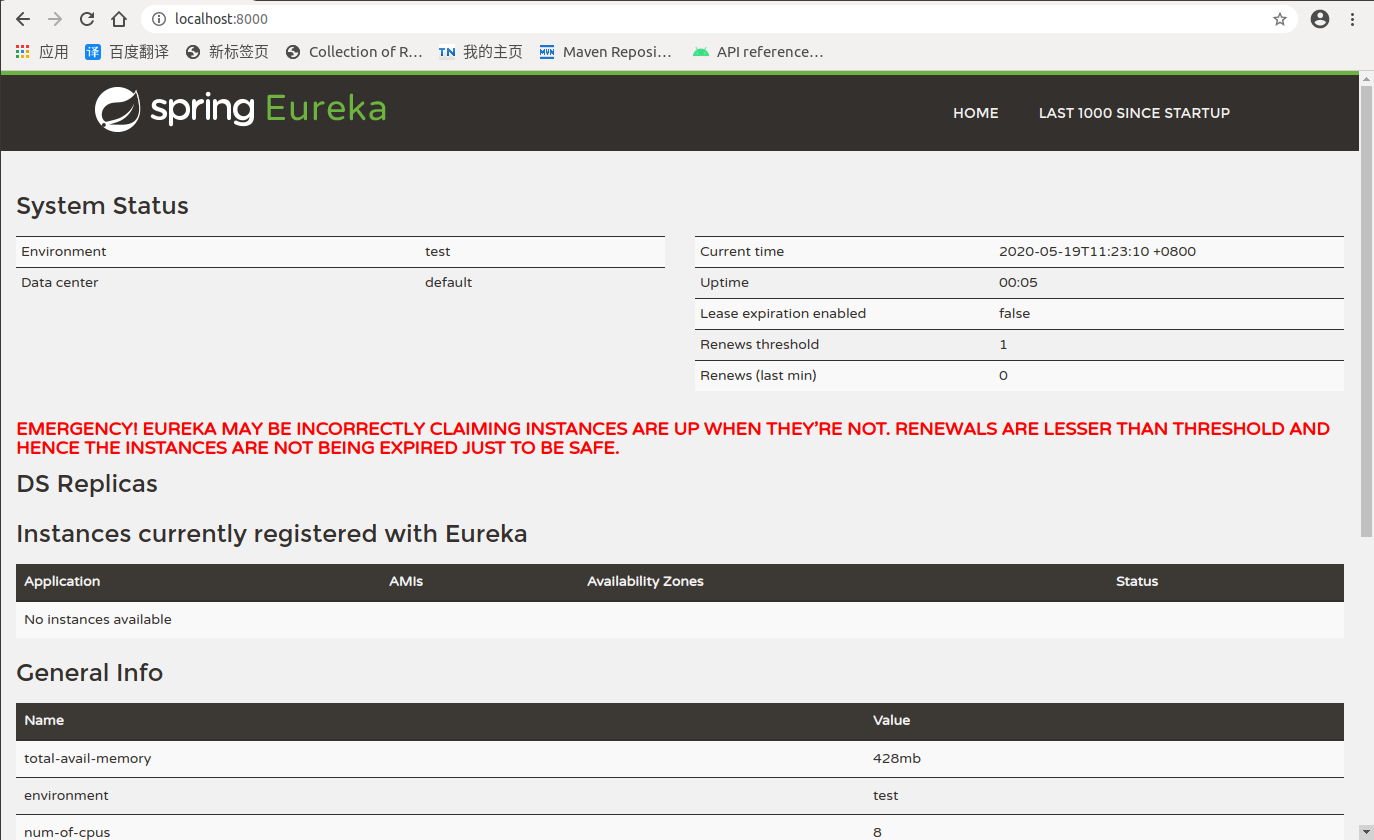
Task: Click the Application column header
Action: [62, 582]
